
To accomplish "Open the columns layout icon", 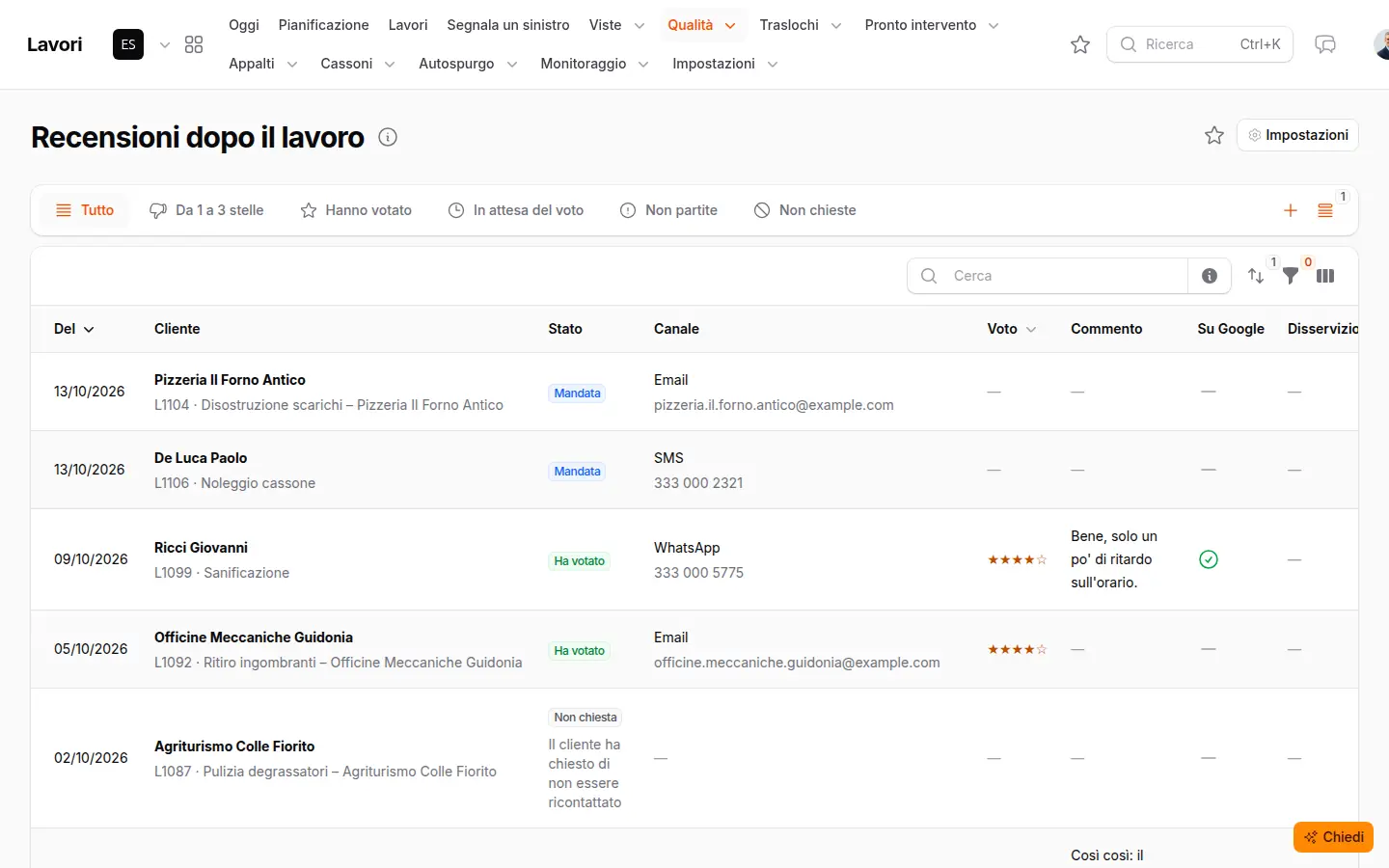I will pyautogui.click(x=1325, y=276).
